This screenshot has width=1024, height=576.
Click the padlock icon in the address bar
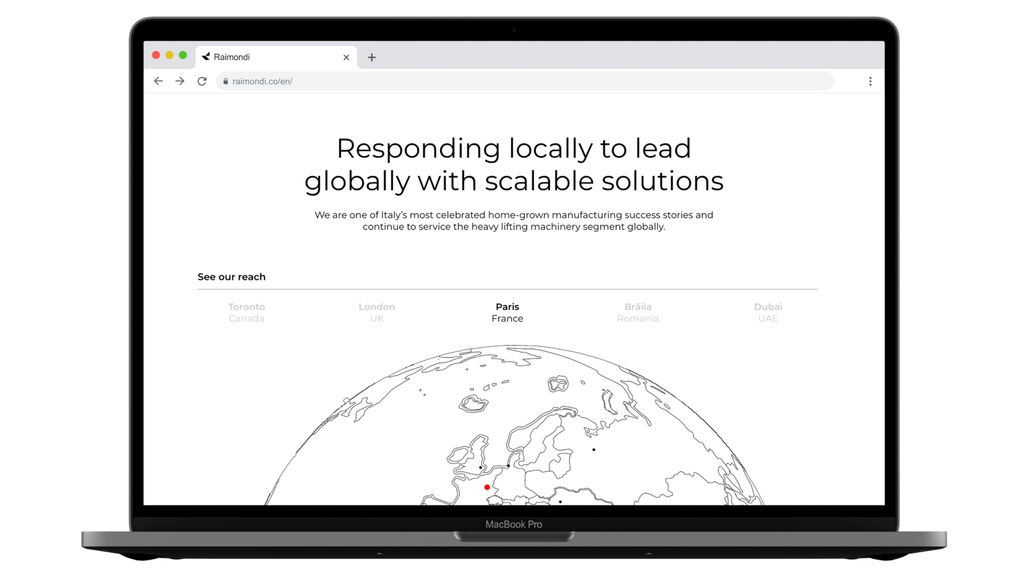click(x=226, y=81)
